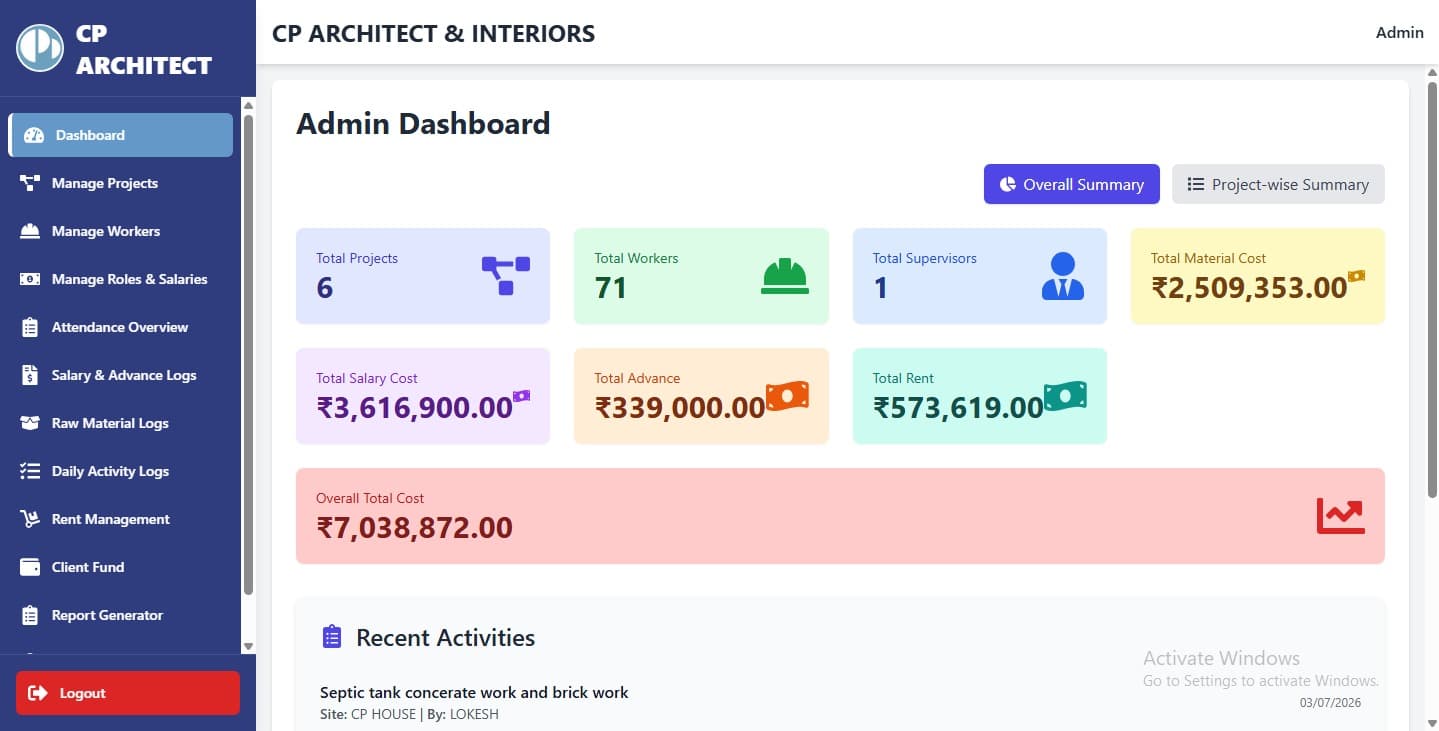Click the ₹3,616,900.00 salary cost value
Image resolution: width=1439 pixels, height=731 pixels.
414,408
